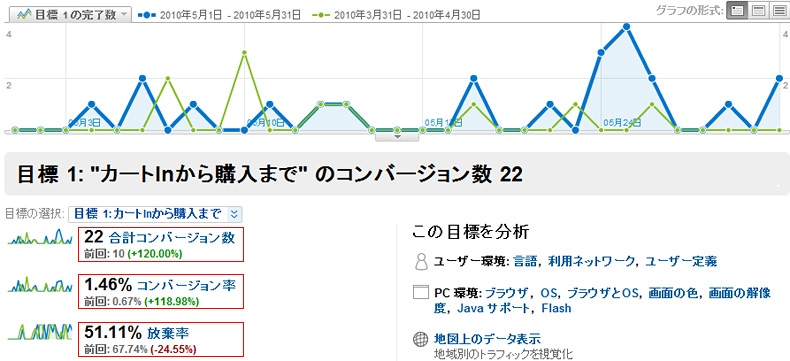The height and width of the screenshot is (361, 790).
Task: Open the 目標の選択 dropdown list
Action: (x=155, y=213)
